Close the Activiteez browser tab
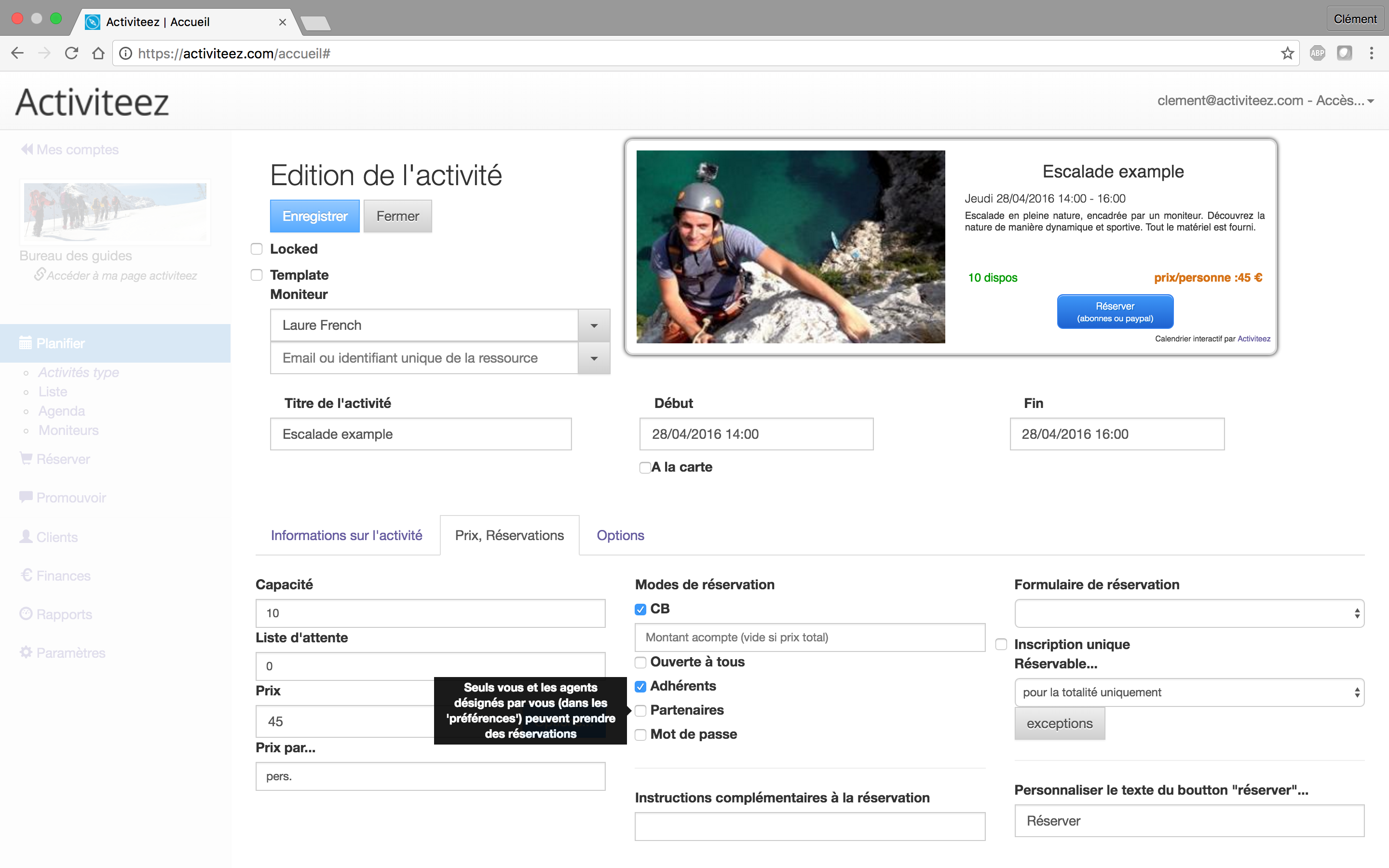The image size is (1389, 868). (x=283, y=22)
